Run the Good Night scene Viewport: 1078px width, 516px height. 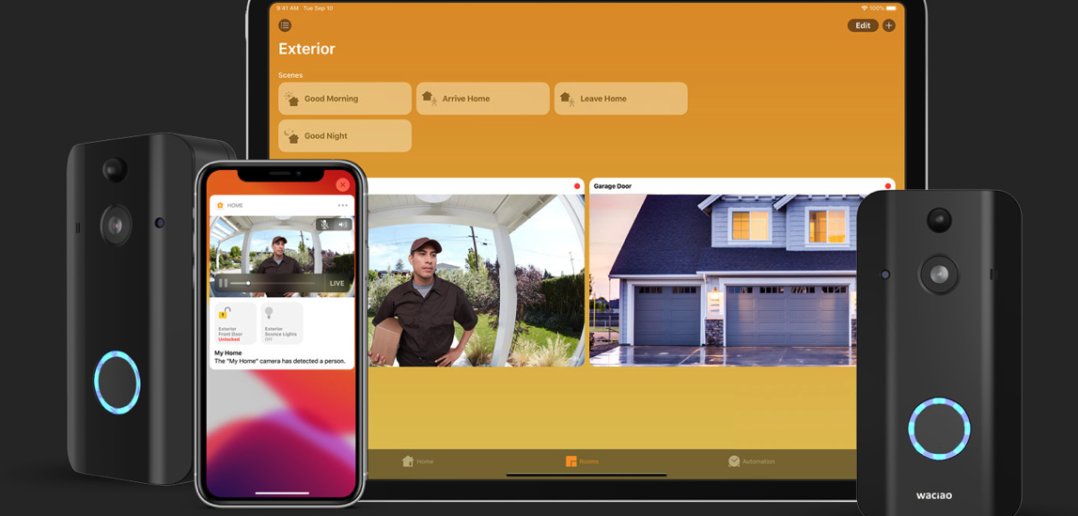345,136
